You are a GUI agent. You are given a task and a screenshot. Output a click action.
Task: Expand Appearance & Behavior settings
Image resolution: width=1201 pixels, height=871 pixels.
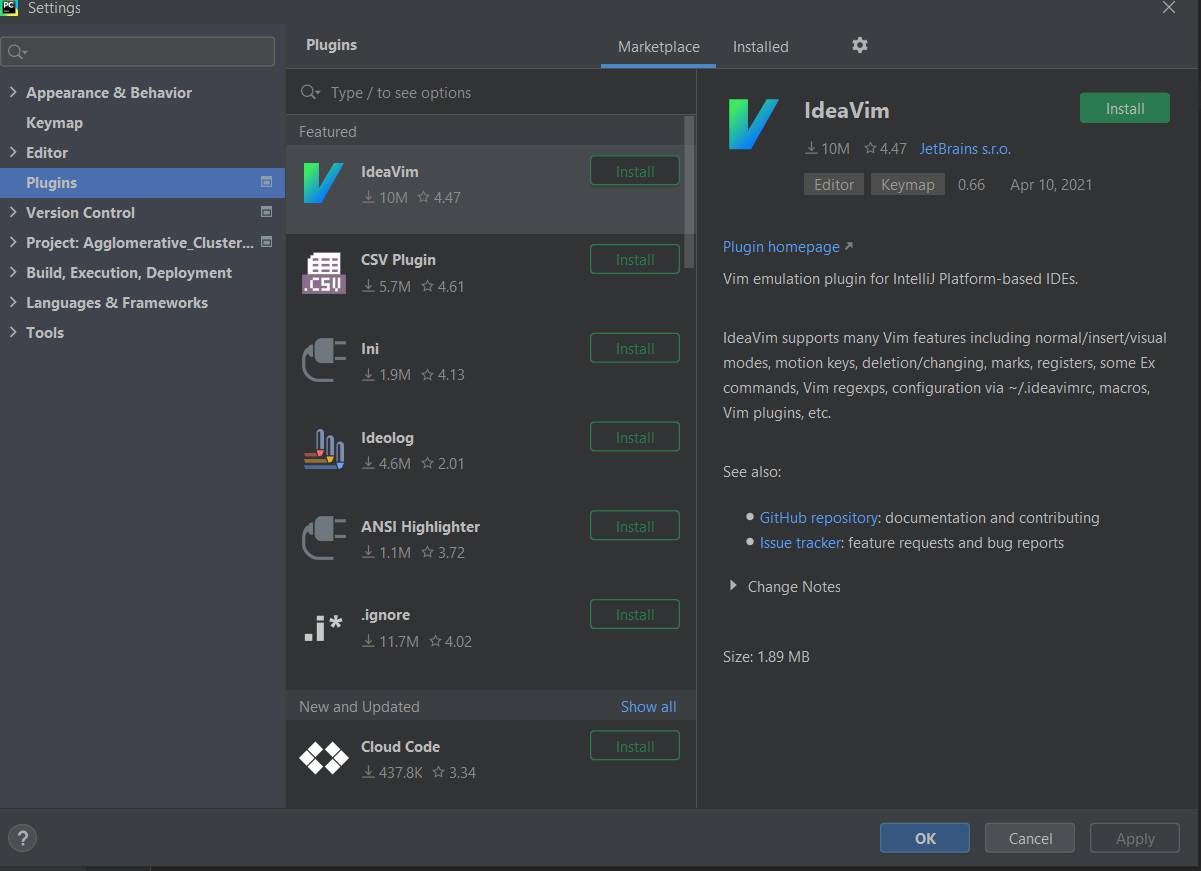point(13,92)
